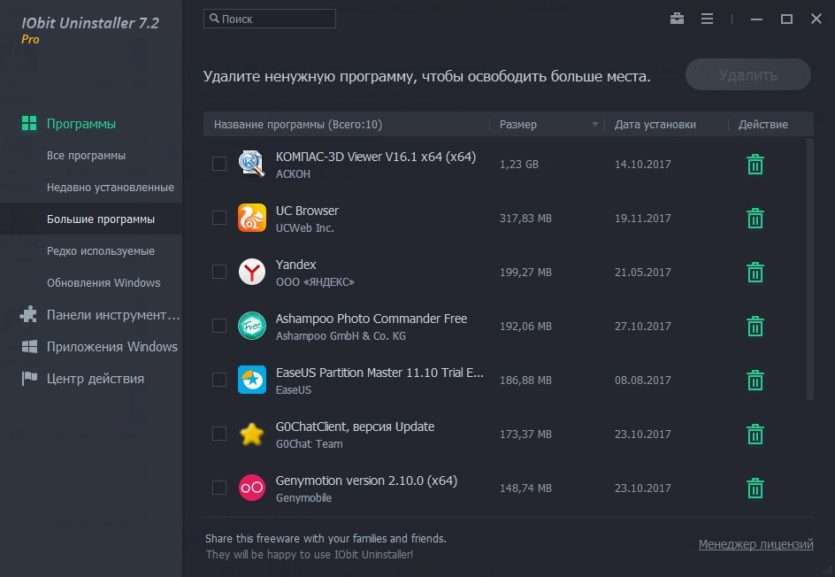The height and width of the screenshot is (577, 835).
Task: Click the Поиск search field
Action: click(x=269, y=19)
